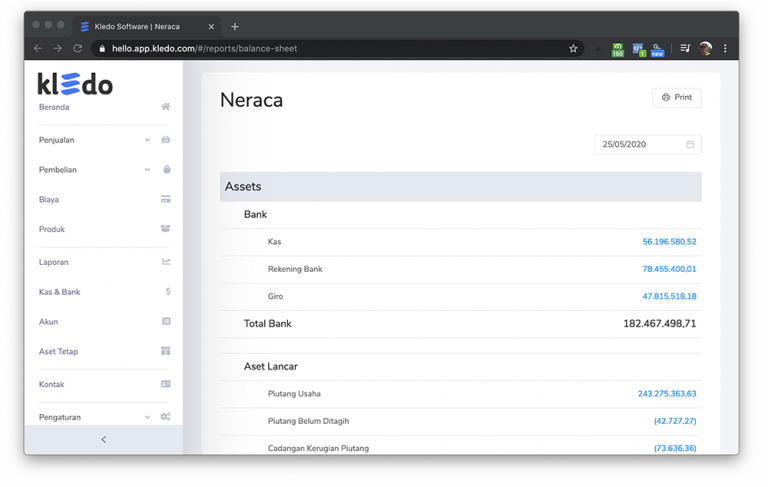This screenshot has width=768, height=487.
Task: Click the Piutang Belum Ditagih row label
Action: coord(308,421)
